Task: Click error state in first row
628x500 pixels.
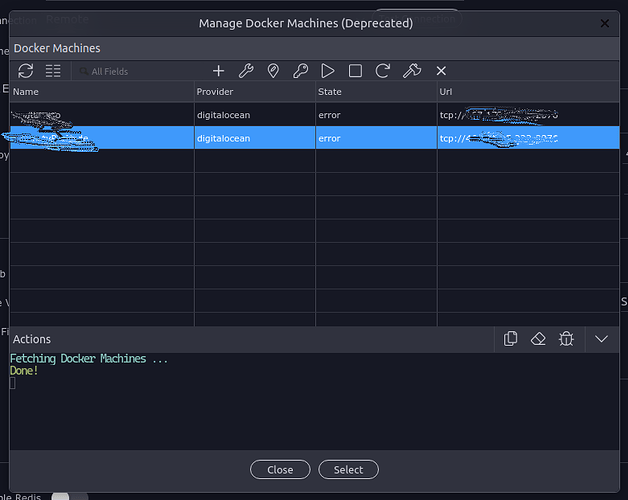Action: [376, 115]
